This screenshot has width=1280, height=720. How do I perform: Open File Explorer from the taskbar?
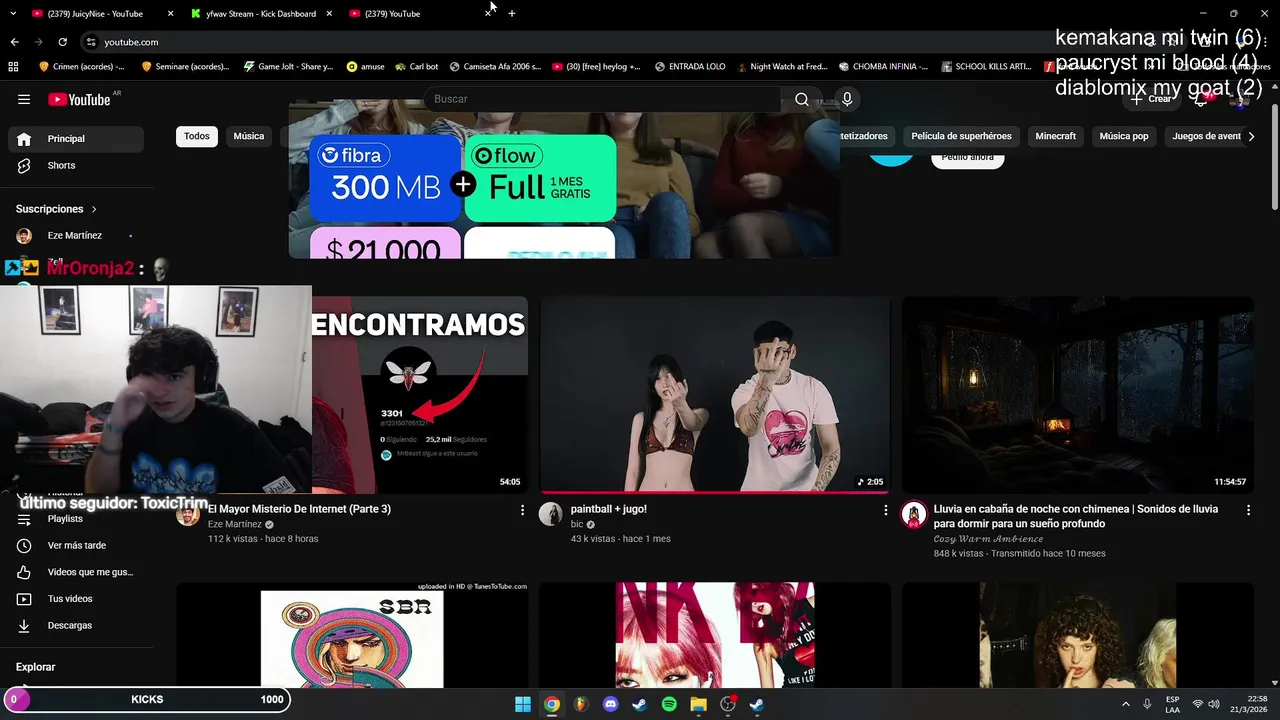pos(699,704)
